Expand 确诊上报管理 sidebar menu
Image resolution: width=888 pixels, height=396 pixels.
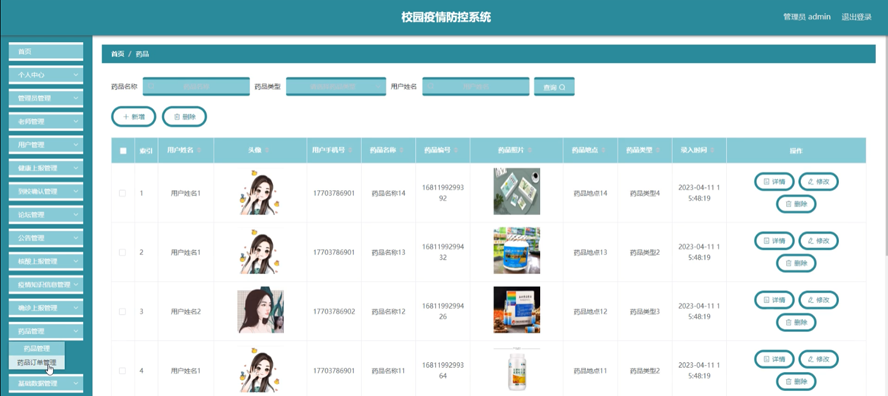[46, 308]
